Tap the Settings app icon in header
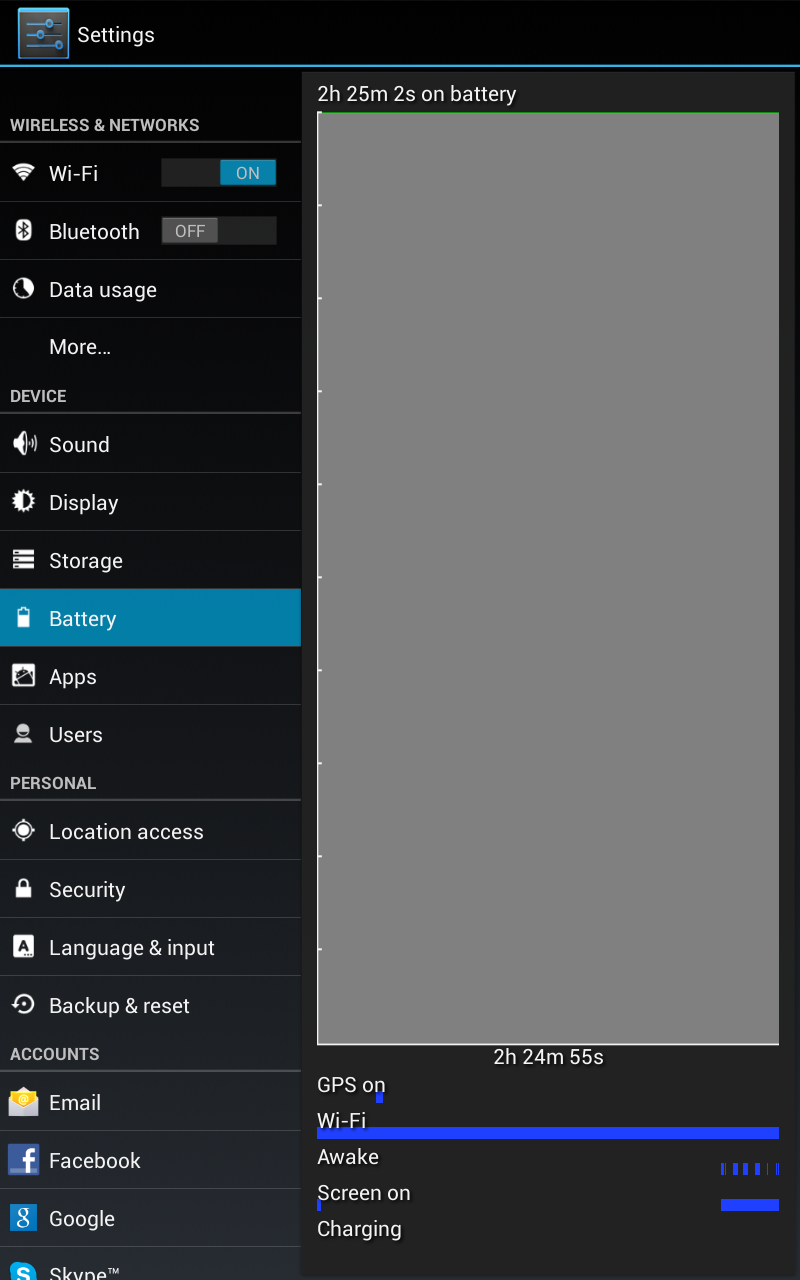 (43, 33)
